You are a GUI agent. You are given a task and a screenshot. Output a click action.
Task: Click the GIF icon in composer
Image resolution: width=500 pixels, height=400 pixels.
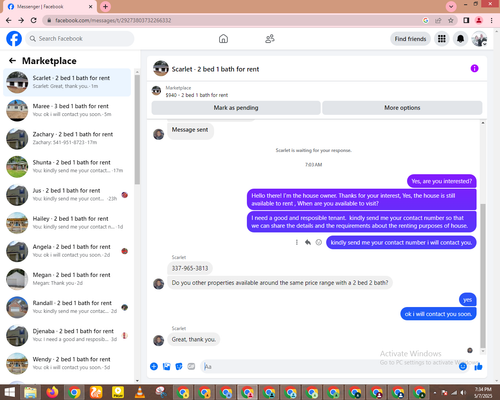191,367
